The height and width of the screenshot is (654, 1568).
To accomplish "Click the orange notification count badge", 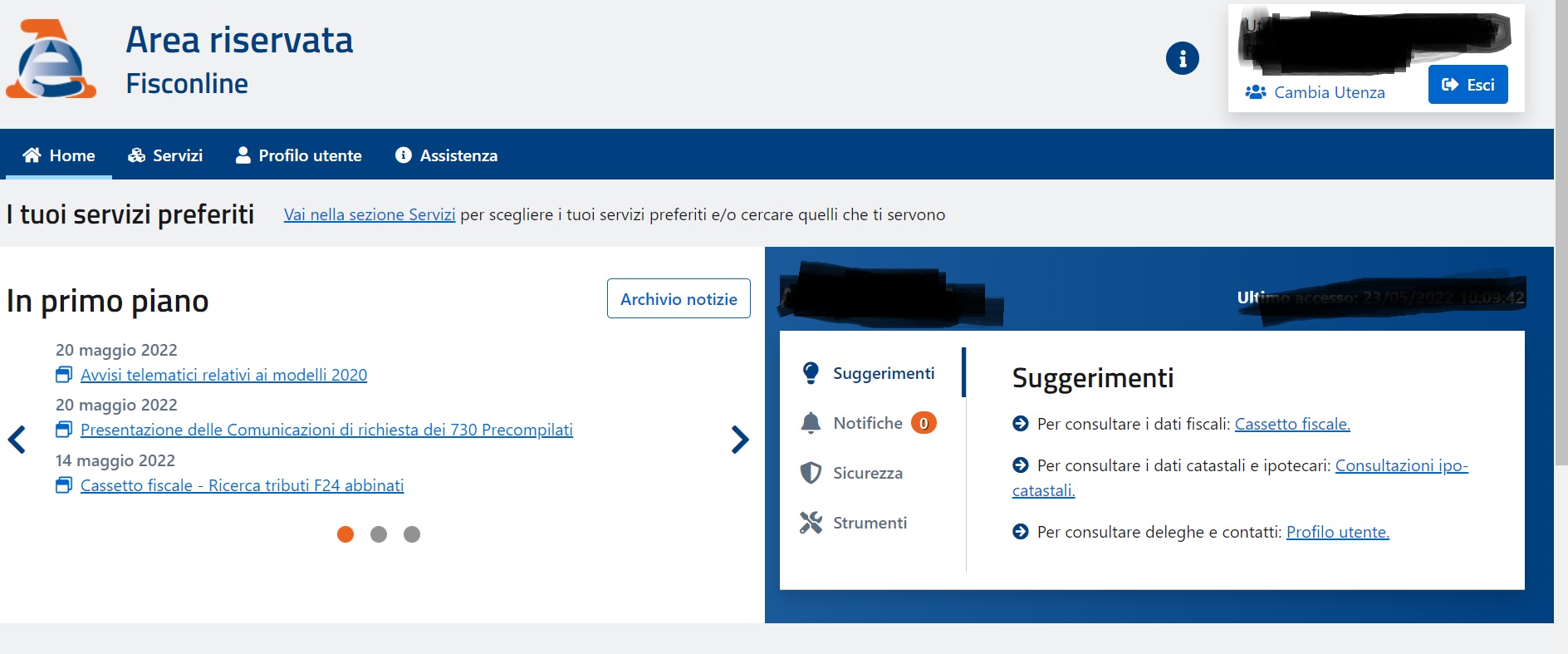I will [924, 423].
